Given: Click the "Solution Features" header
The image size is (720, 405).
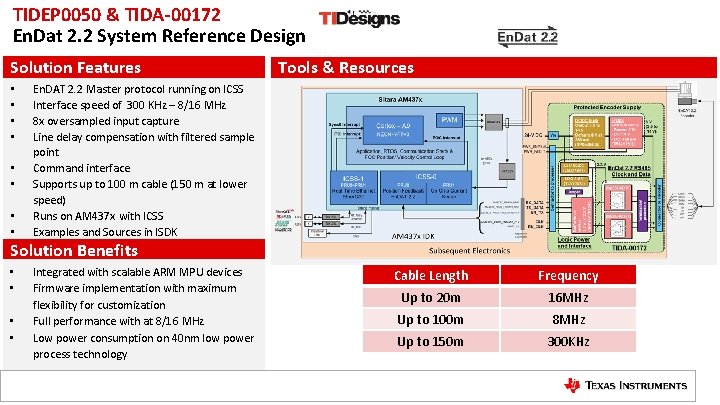Looking at the screenshot, I should [134, 68].
